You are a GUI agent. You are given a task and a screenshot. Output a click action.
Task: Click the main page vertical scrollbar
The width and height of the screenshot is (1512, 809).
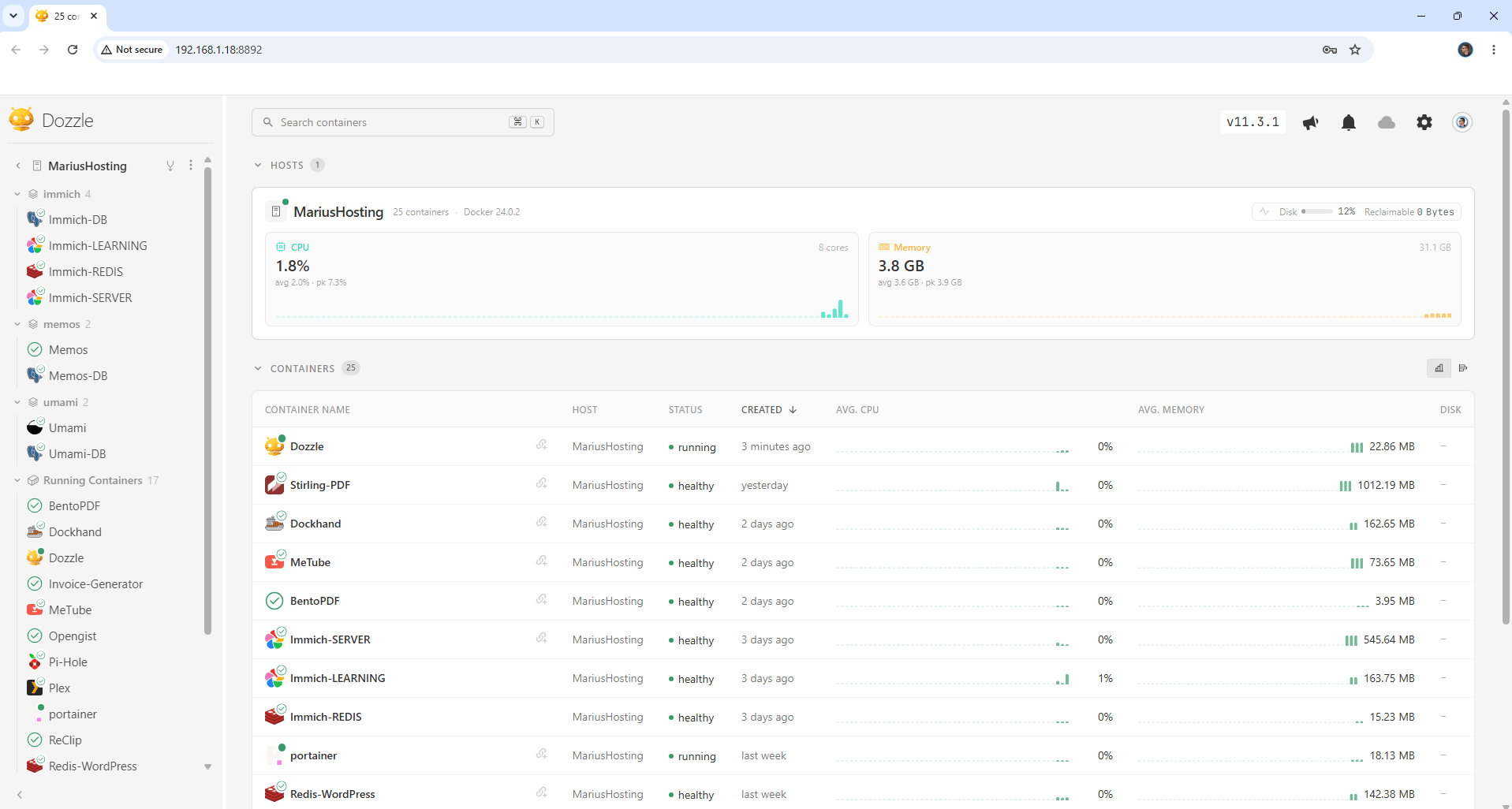pos(1506,367)
